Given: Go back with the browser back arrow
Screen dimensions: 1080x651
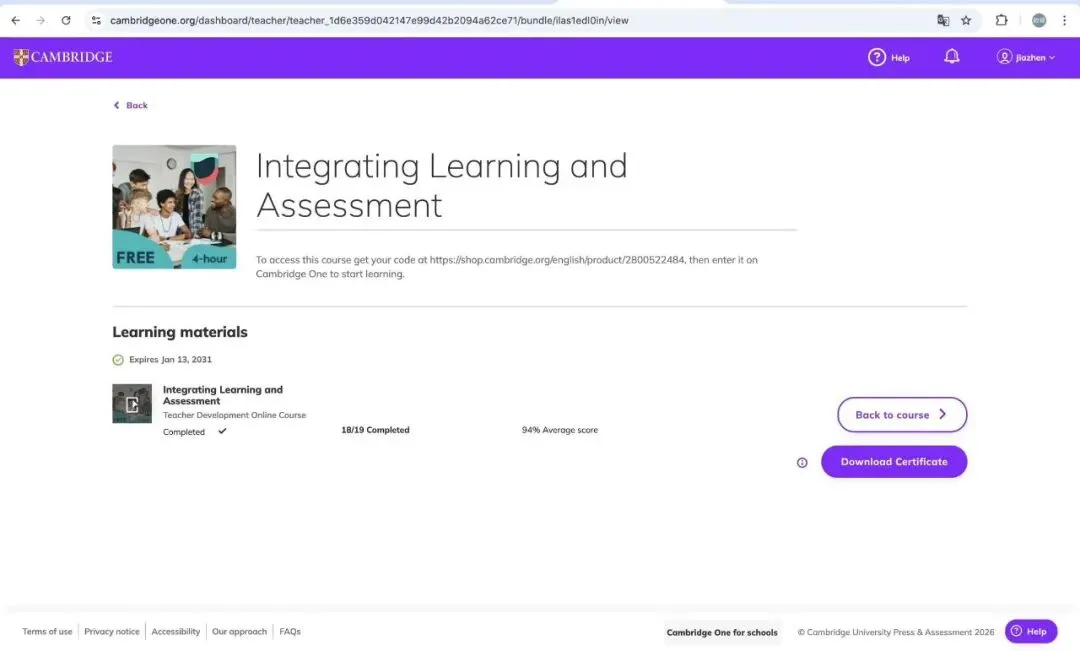Looking at the screenshot, I should tap(15, 21).
